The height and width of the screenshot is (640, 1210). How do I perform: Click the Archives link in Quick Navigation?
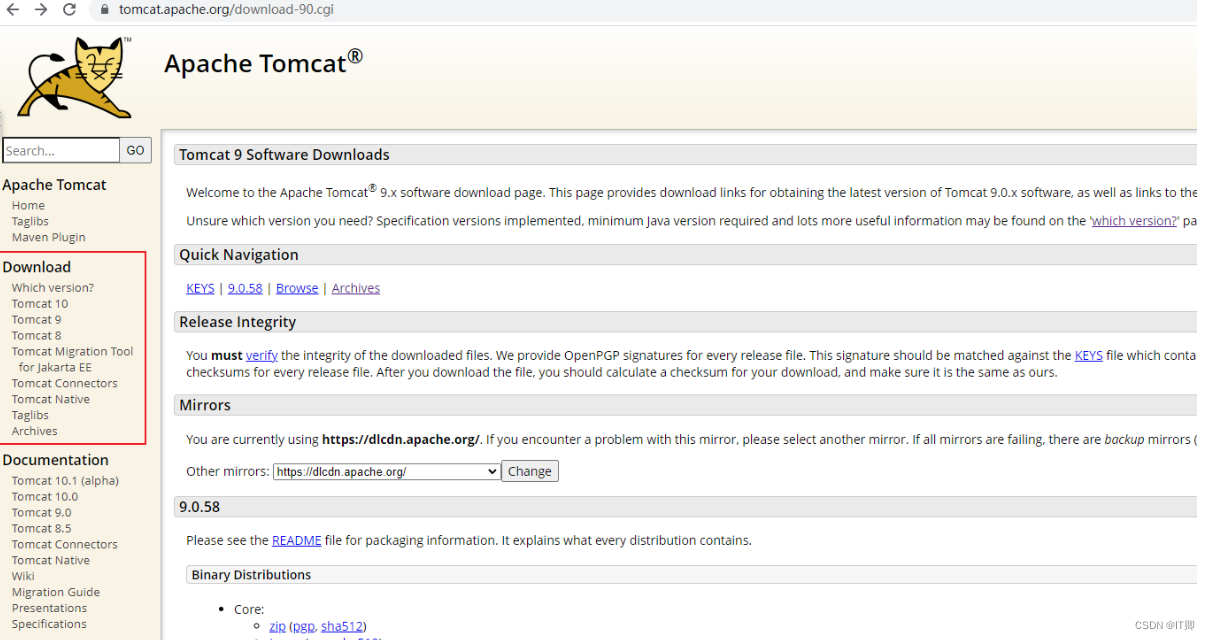tap(355, 288)
